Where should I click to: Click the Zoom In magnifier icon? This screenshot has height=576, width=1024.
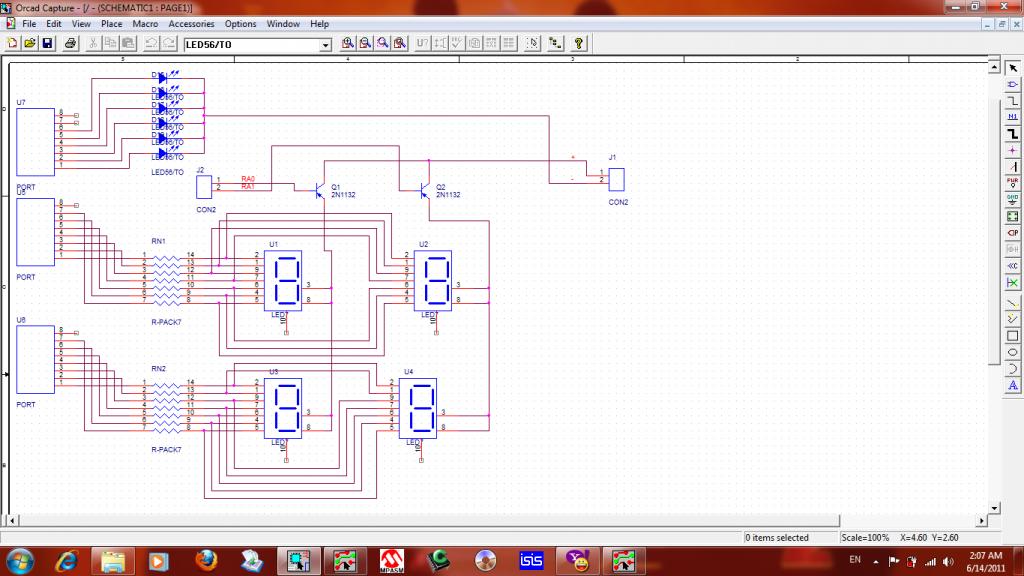(x=348, y=44)
